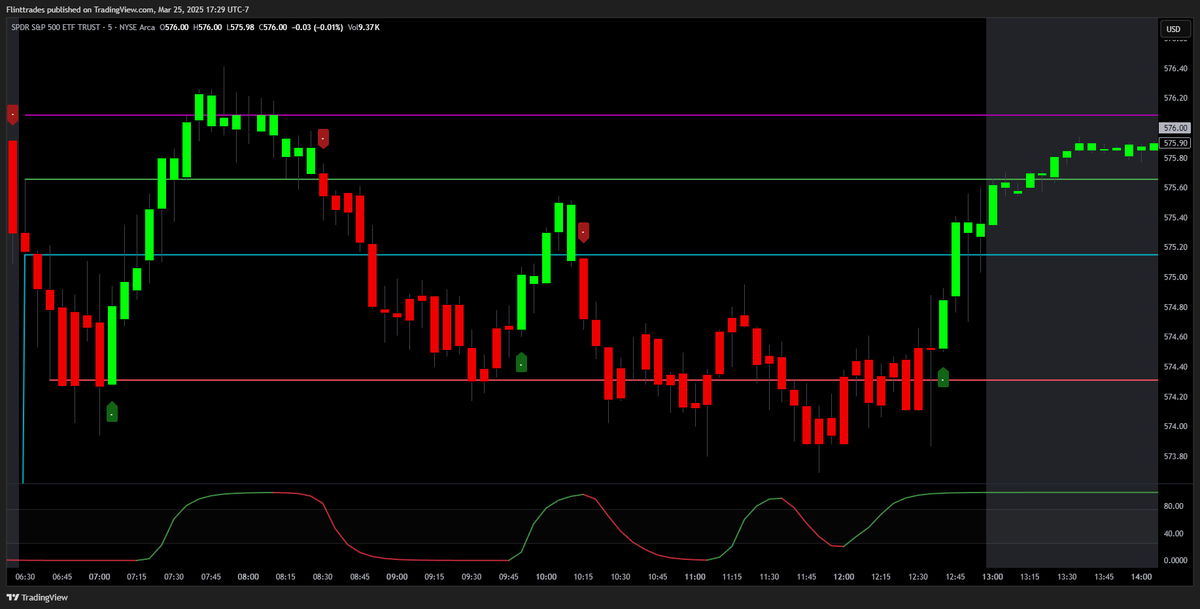Click the 0.0000 oscillator scale label
Image resolution: width=1200 pixels, height=609 pixels.
(x=1175, y=561)
